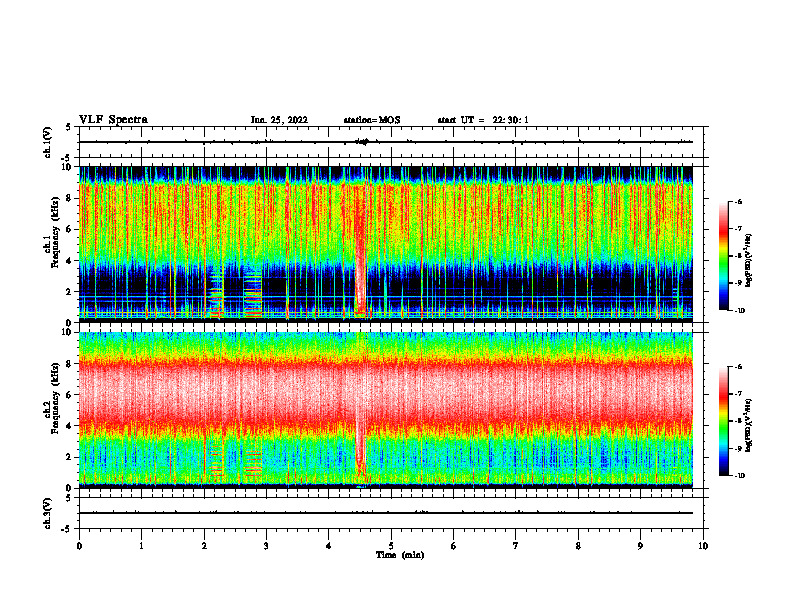Viewport: 792px width, 612px height.
Task: Click the ch.2 colorbar
Action: pyautogui.click(x=723, y=421)
